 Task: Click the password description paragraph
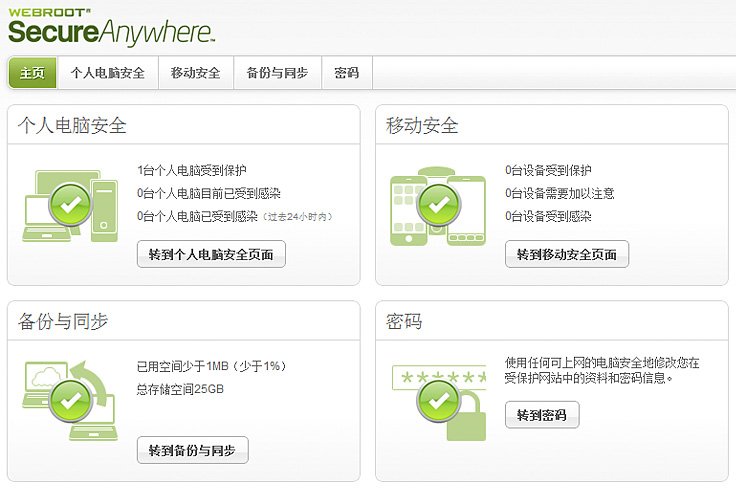pos(602,370)
